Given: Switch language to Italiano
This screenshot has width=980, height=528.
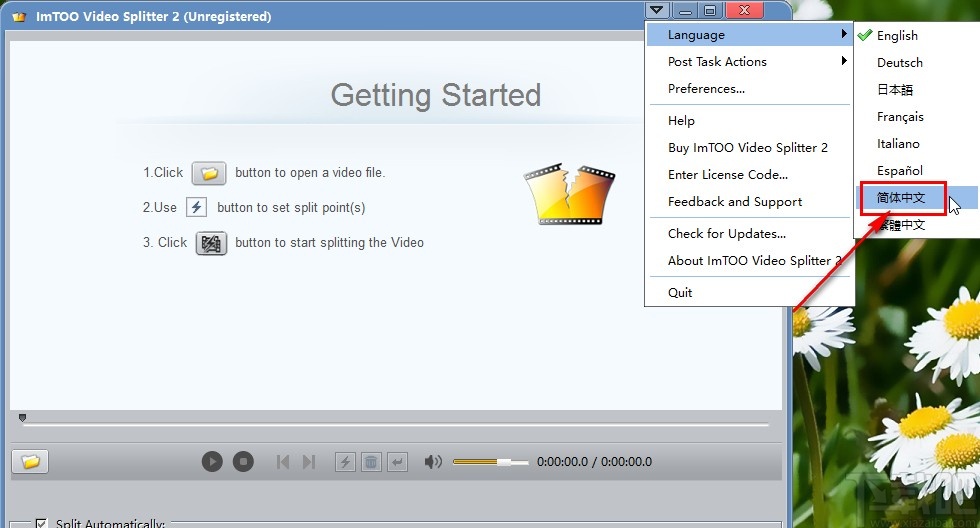Looking at the screenshot, I should click(x=916, y=144).
